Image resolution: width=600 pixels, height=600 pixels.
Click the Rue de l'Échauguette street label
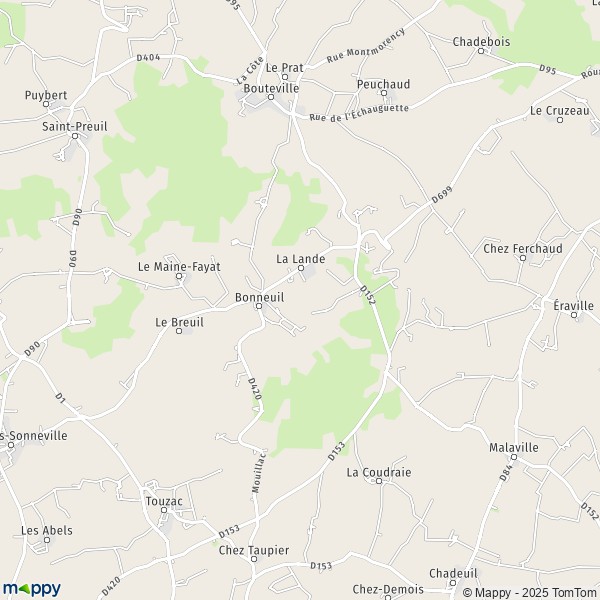coord(359,113)
